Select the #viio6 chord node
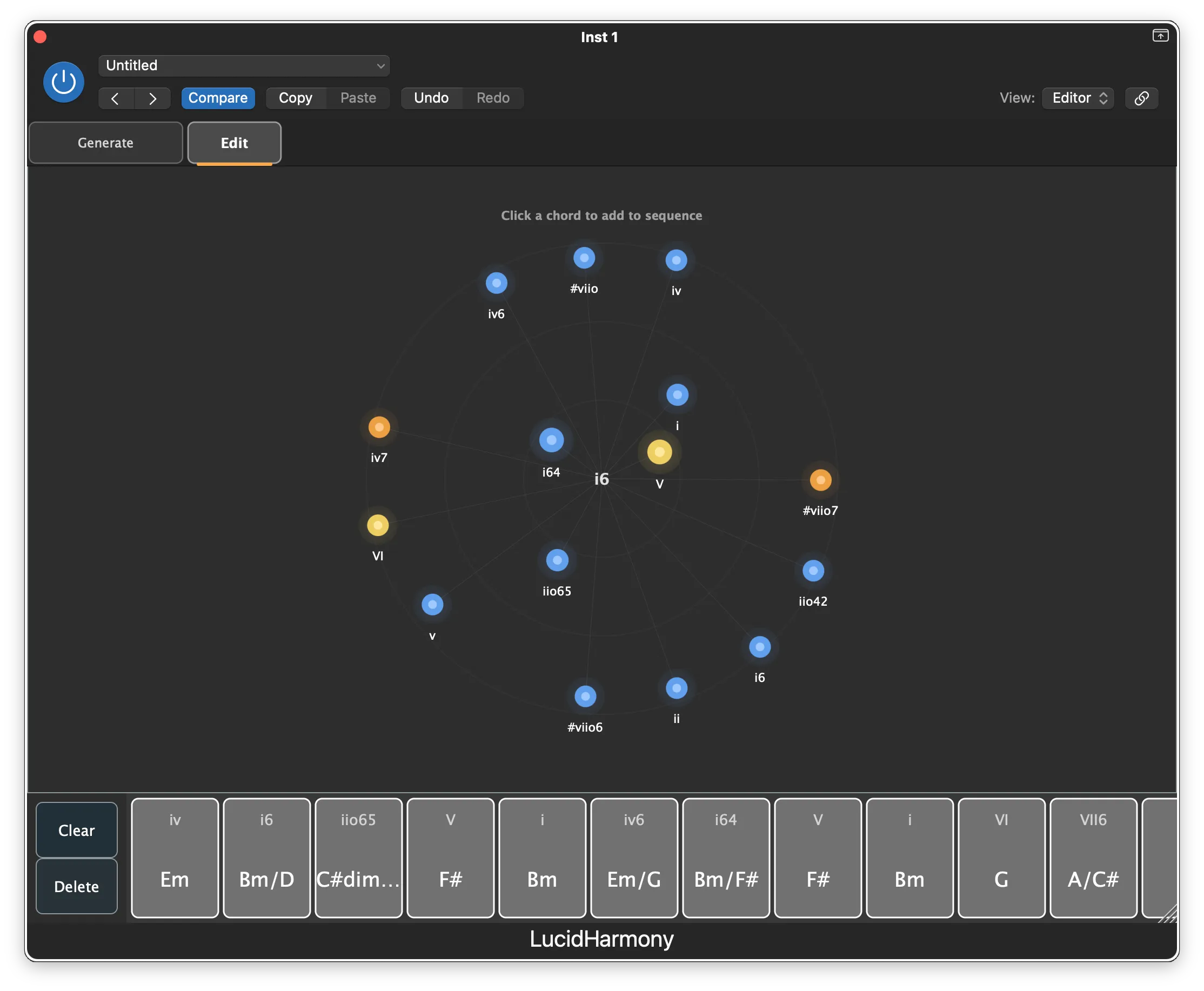 [585, 697]
